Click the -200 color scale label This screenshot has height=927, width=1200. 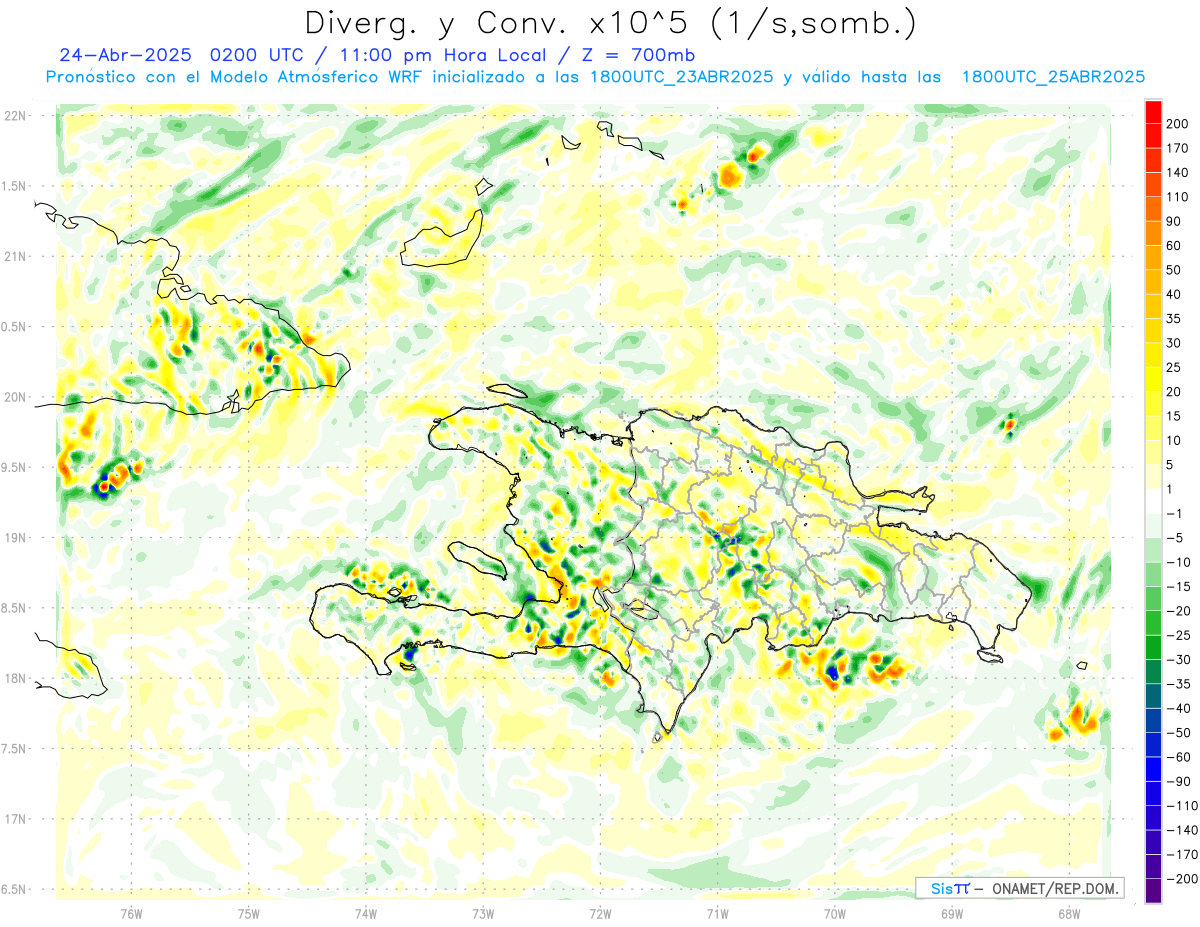click(1180, 879)
